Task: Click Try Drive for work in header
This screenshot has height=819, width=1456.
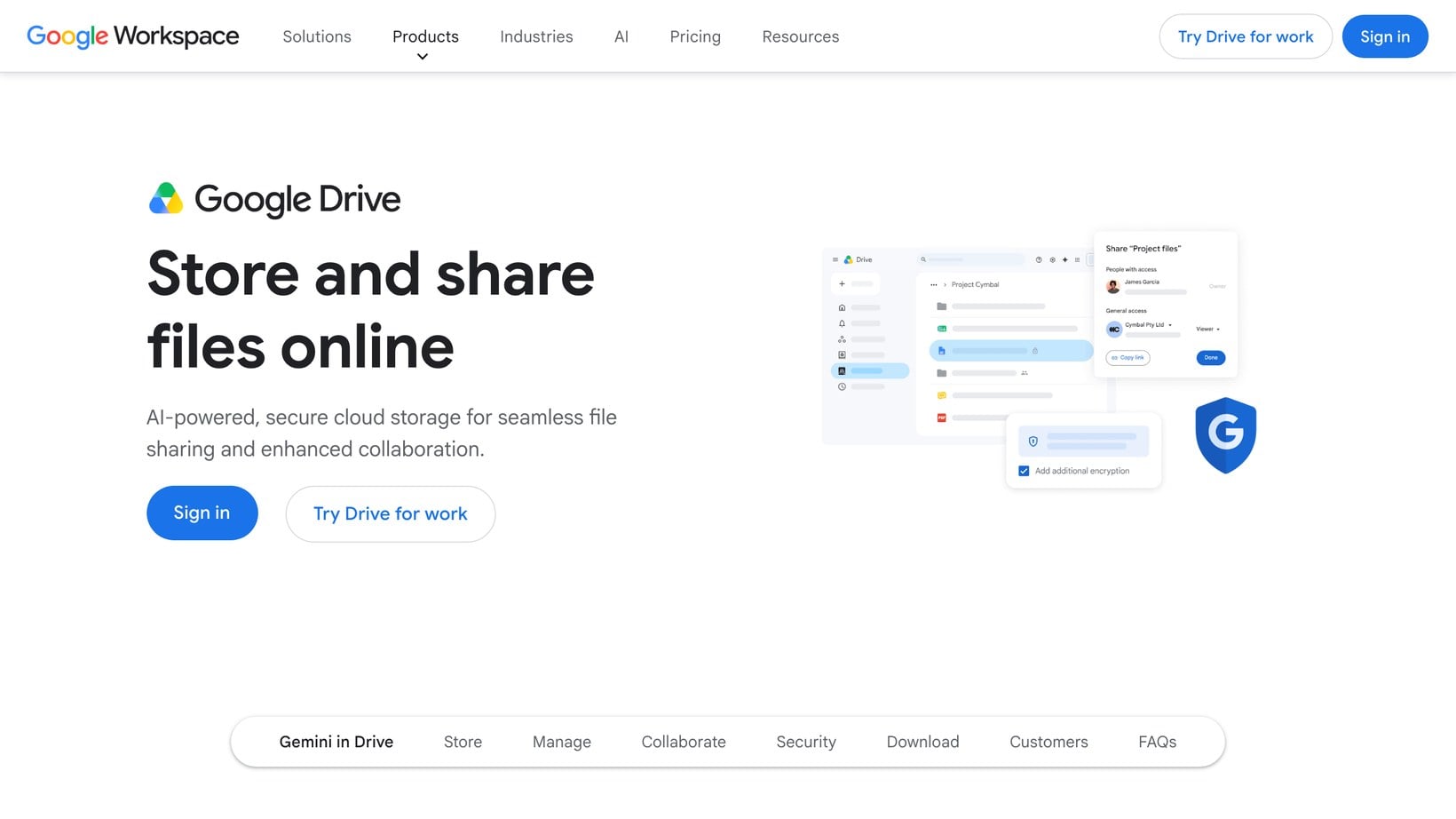Action: point(1246,36)
